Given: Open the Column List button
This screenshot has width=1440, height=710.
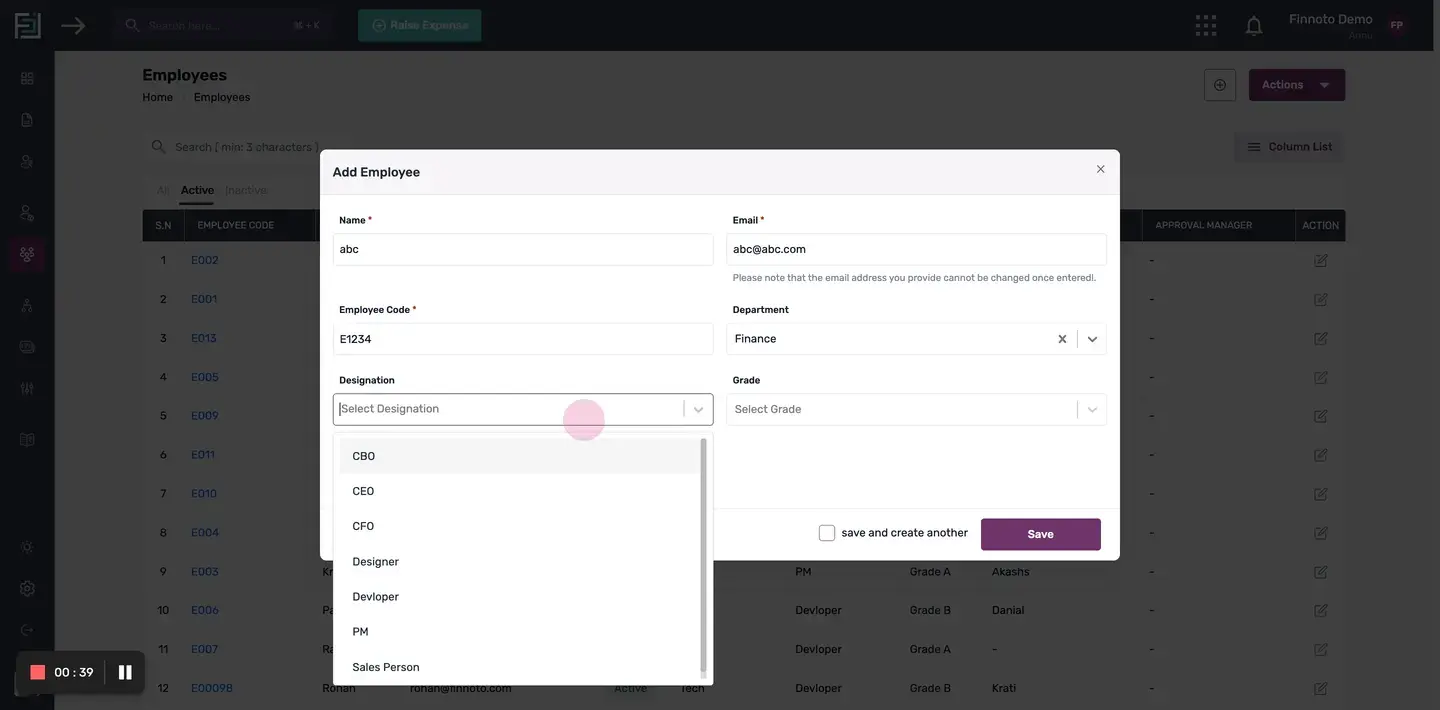Looking at the screenshot, I should [x=1289, y=147].
